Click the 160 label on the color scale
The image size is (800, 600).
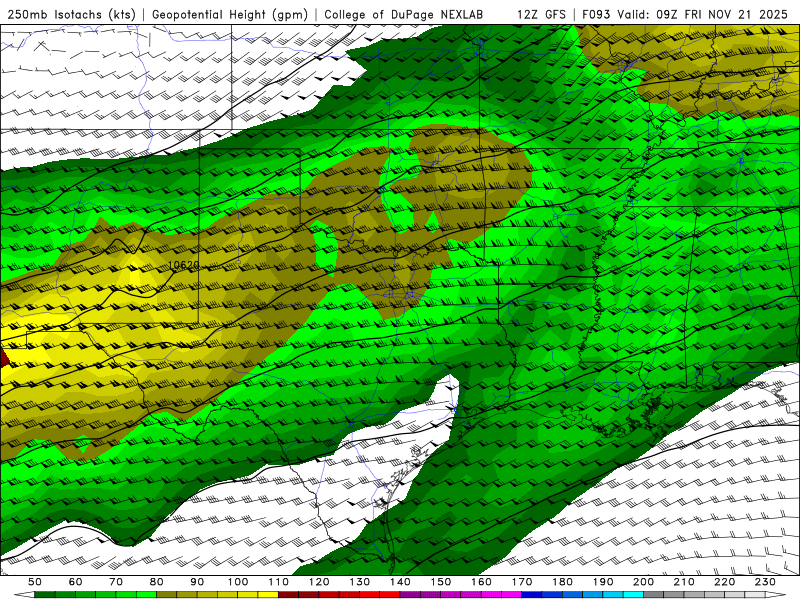pos(481,582)
